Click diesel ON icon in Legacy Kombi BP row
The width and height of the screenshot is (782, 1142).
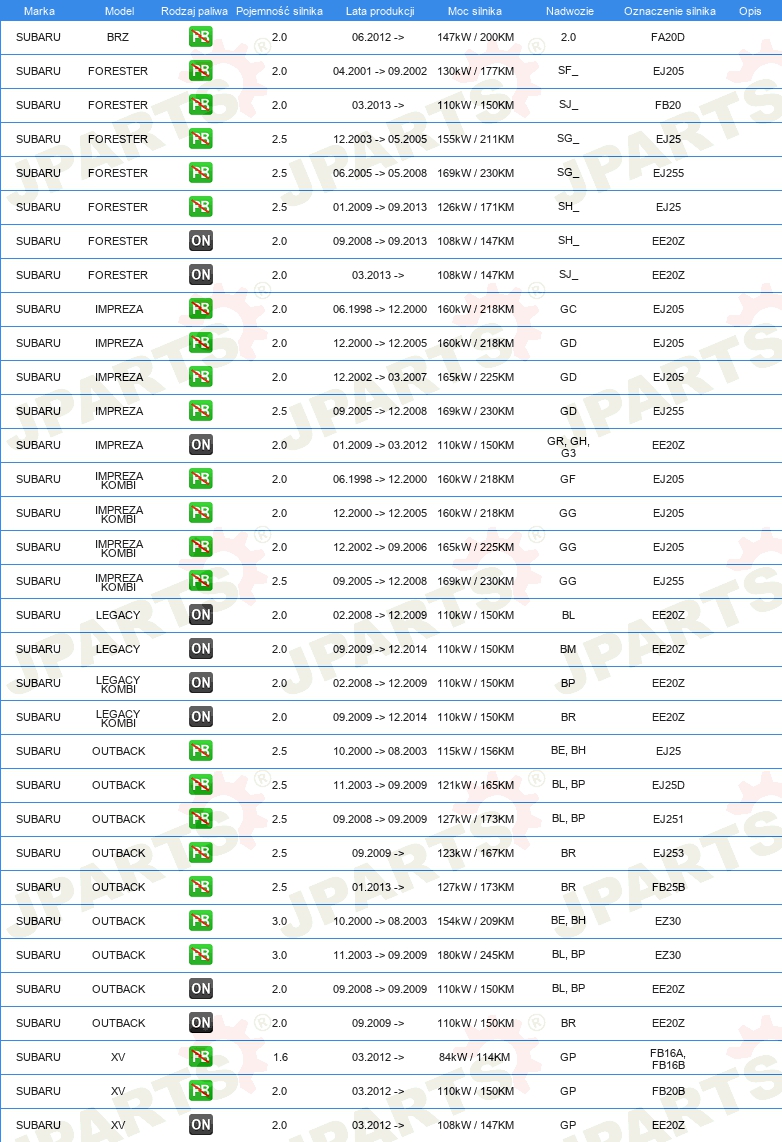(x=200, y=682)
